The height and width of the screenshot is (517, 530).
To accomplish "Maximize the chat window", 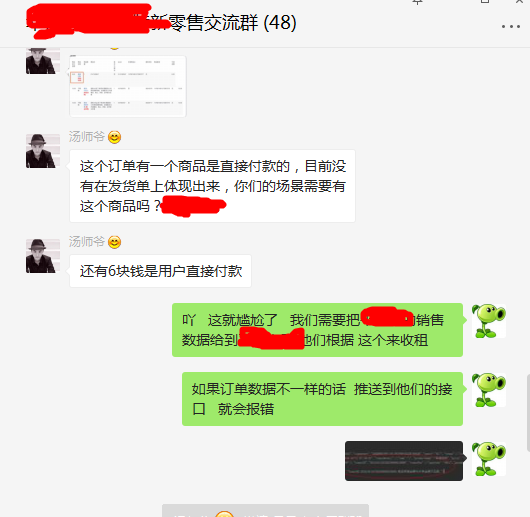I will tap(485, 2).
